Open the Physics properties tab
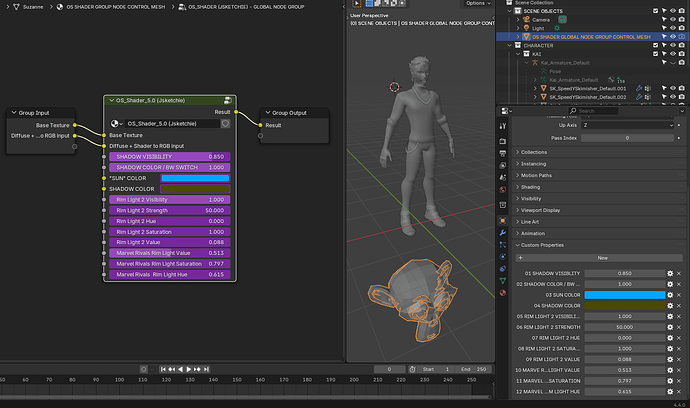The image size is (690, 408). tap(503, 257)
